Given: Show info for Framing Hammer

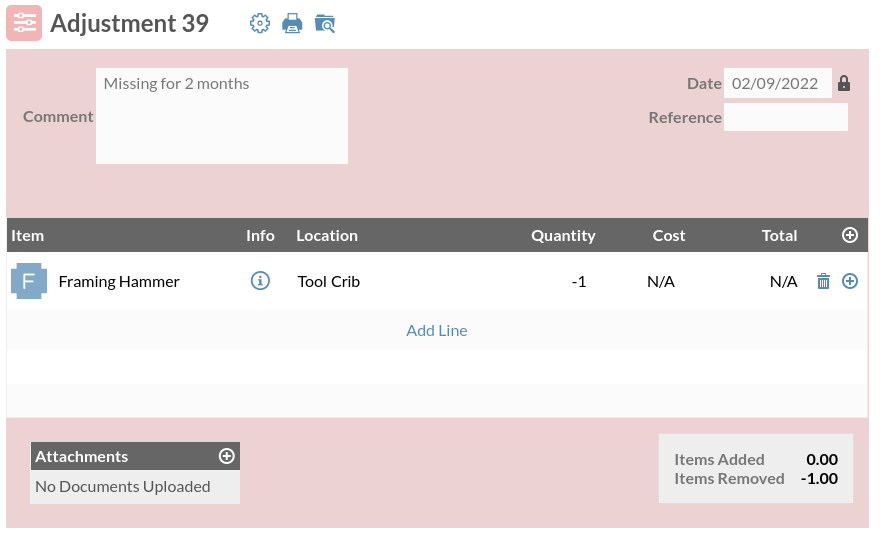Looking at the screenshot, I should (x=260, y=281).
